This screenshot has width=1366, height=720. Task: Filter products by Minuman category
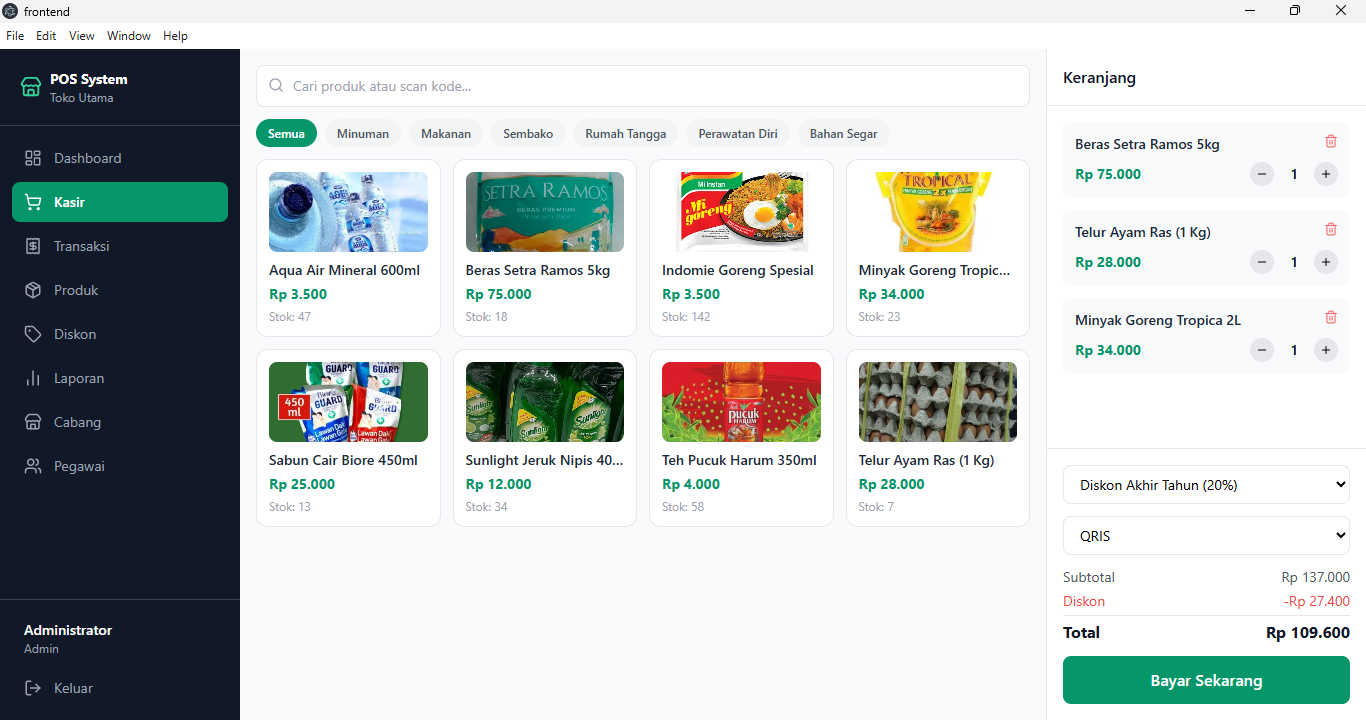click(363, 134)
